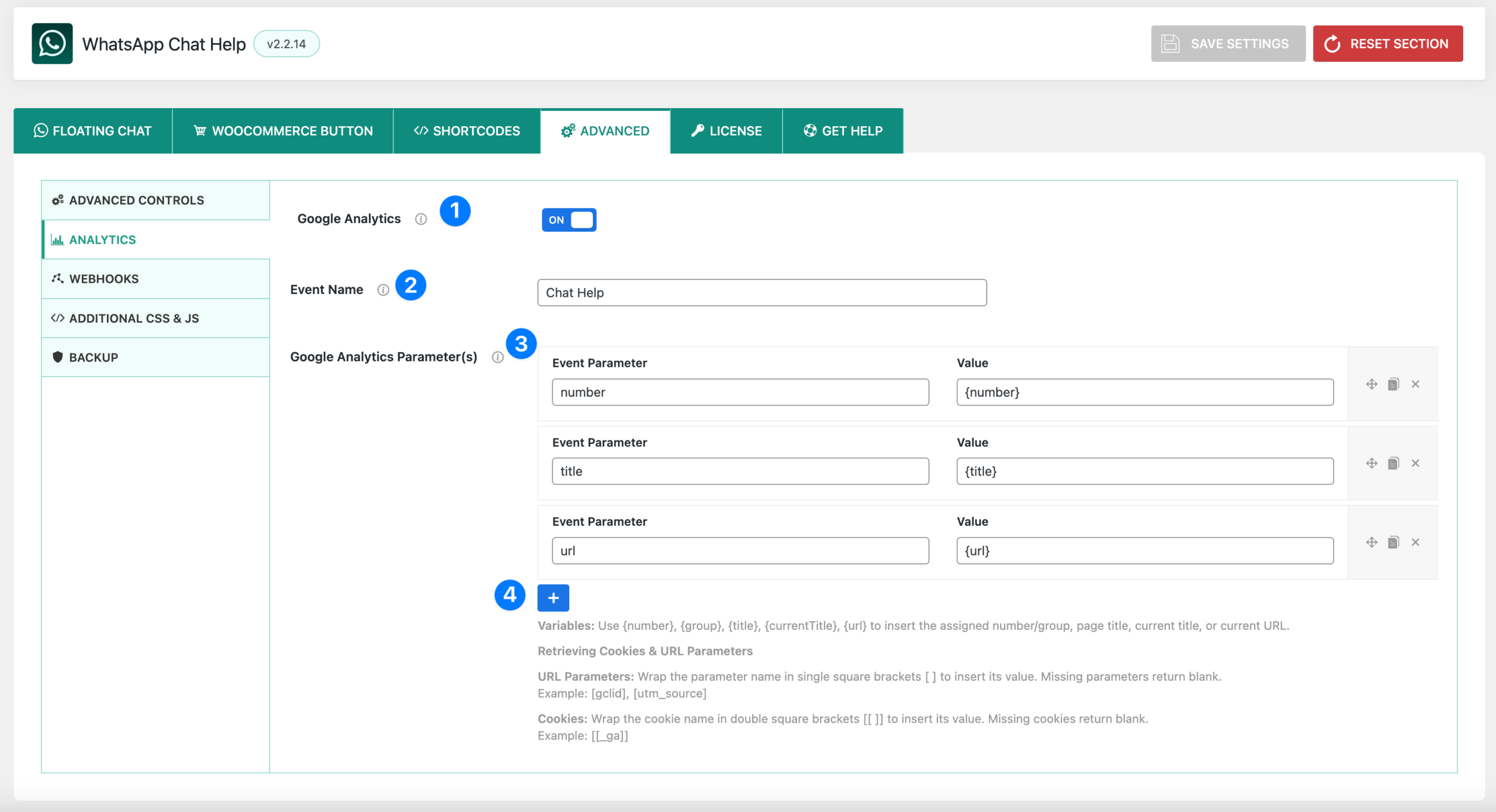The image size is (1496, 812).
Task: Click the info icon beside Google Analytics Parameter(s)
Action: 497,357
